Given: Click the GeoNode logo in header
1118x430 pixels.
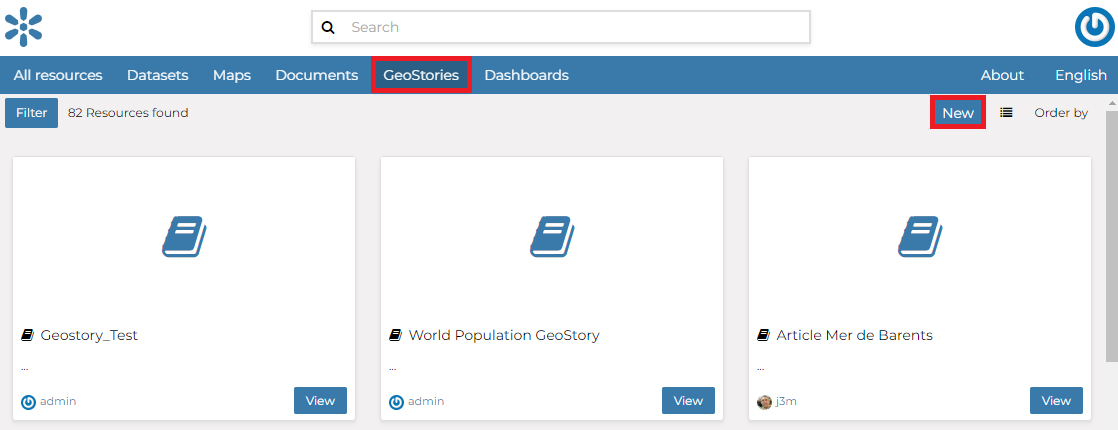Looking at the screenshot, I should click(24, 27).
